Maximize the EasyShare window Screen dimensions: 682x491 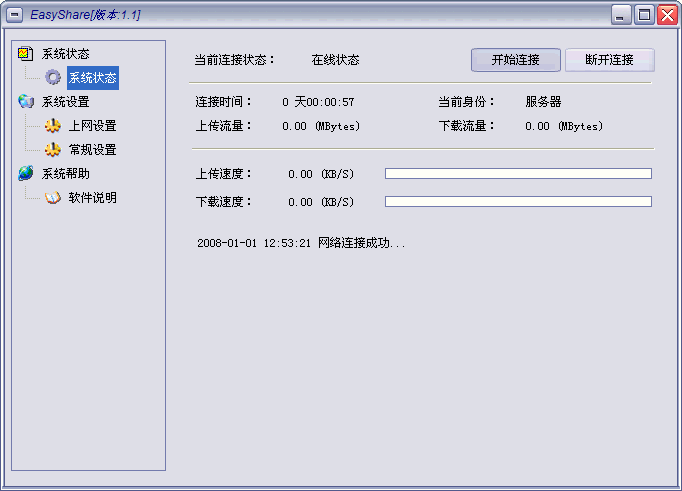[644, 15]
